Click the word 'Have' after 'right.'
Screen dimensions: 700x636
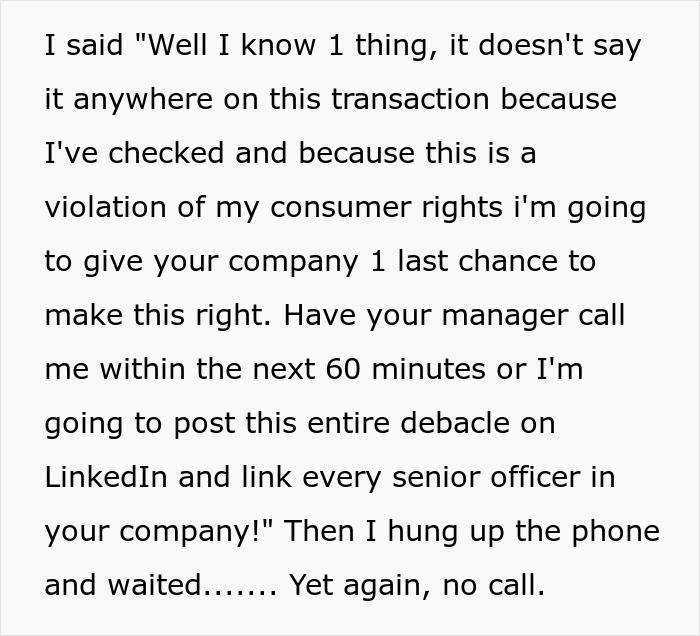tap(319, 315)
